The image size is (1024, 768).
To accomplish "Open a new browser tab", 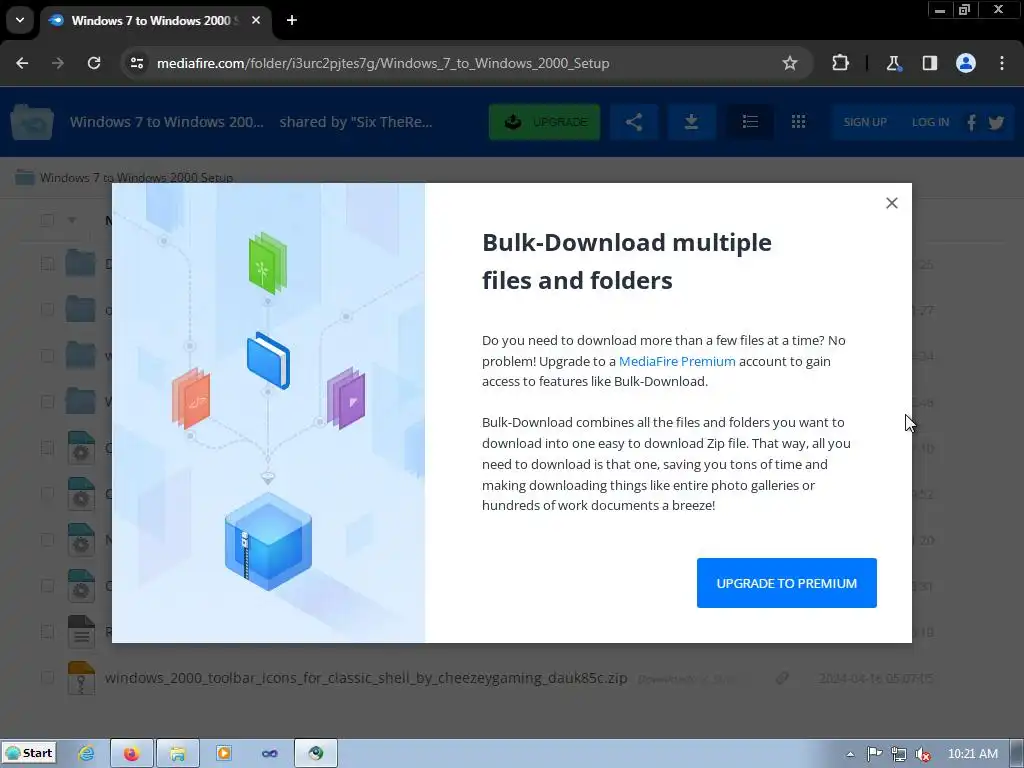I will (x=292, y=20).
